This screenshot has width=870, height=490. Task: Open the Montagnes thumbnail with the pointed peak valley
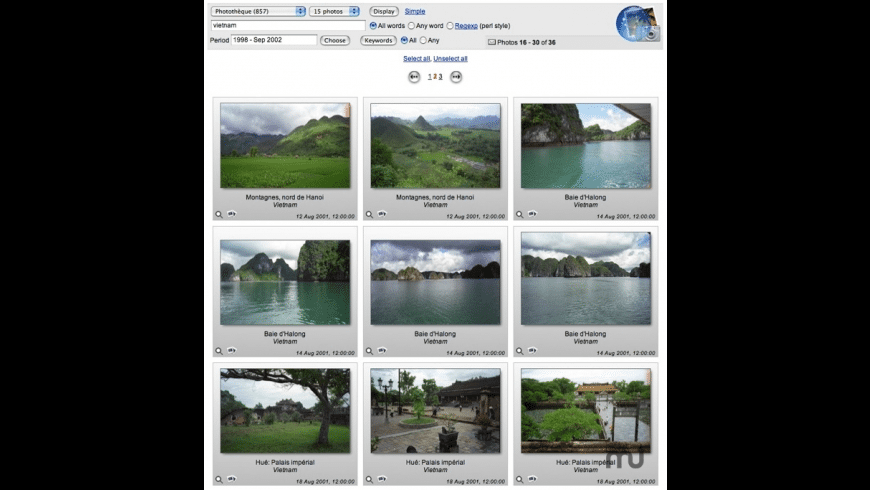point(436,145)
